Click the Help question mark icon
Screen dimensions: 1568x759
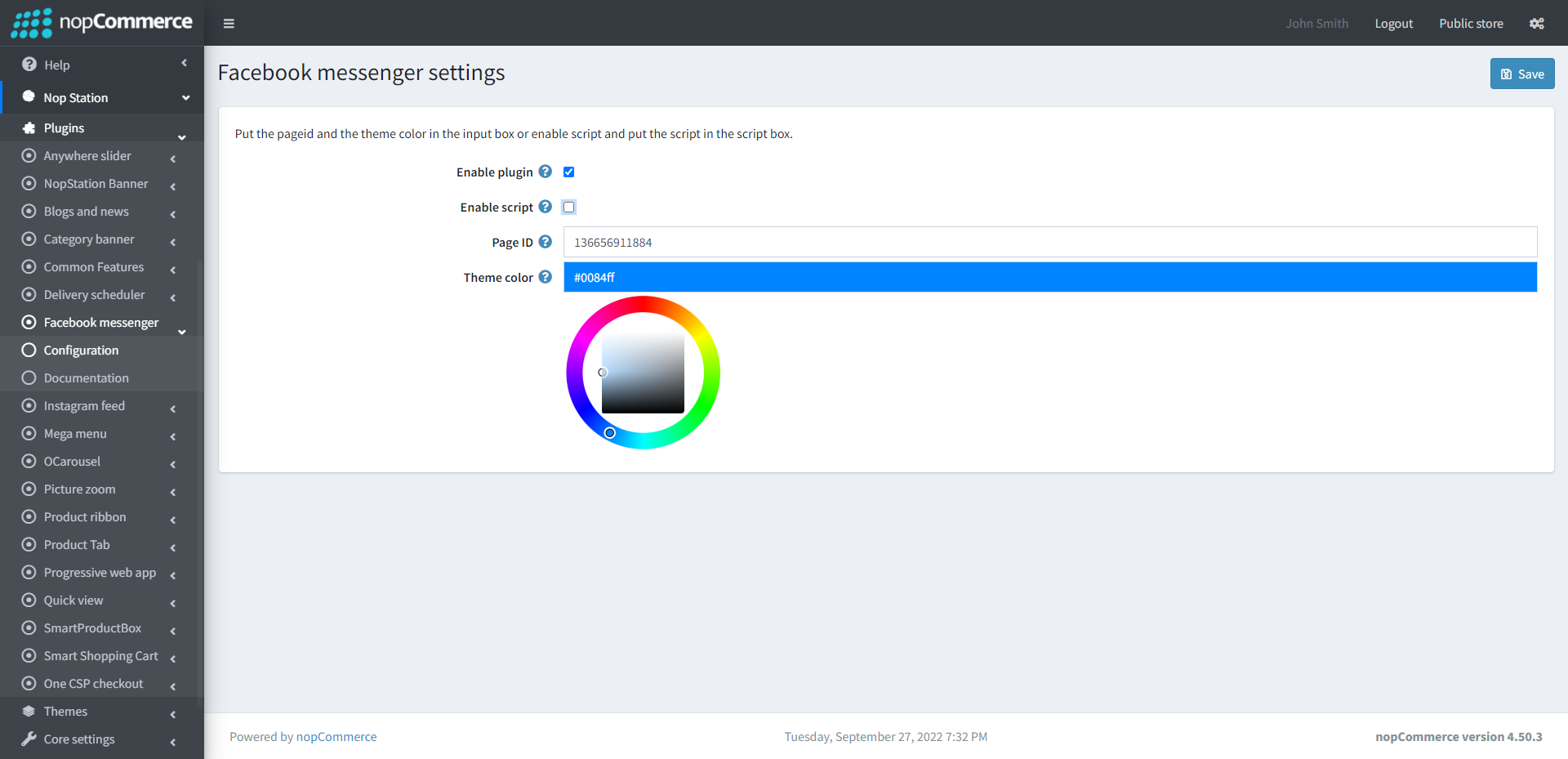(29, 65)
